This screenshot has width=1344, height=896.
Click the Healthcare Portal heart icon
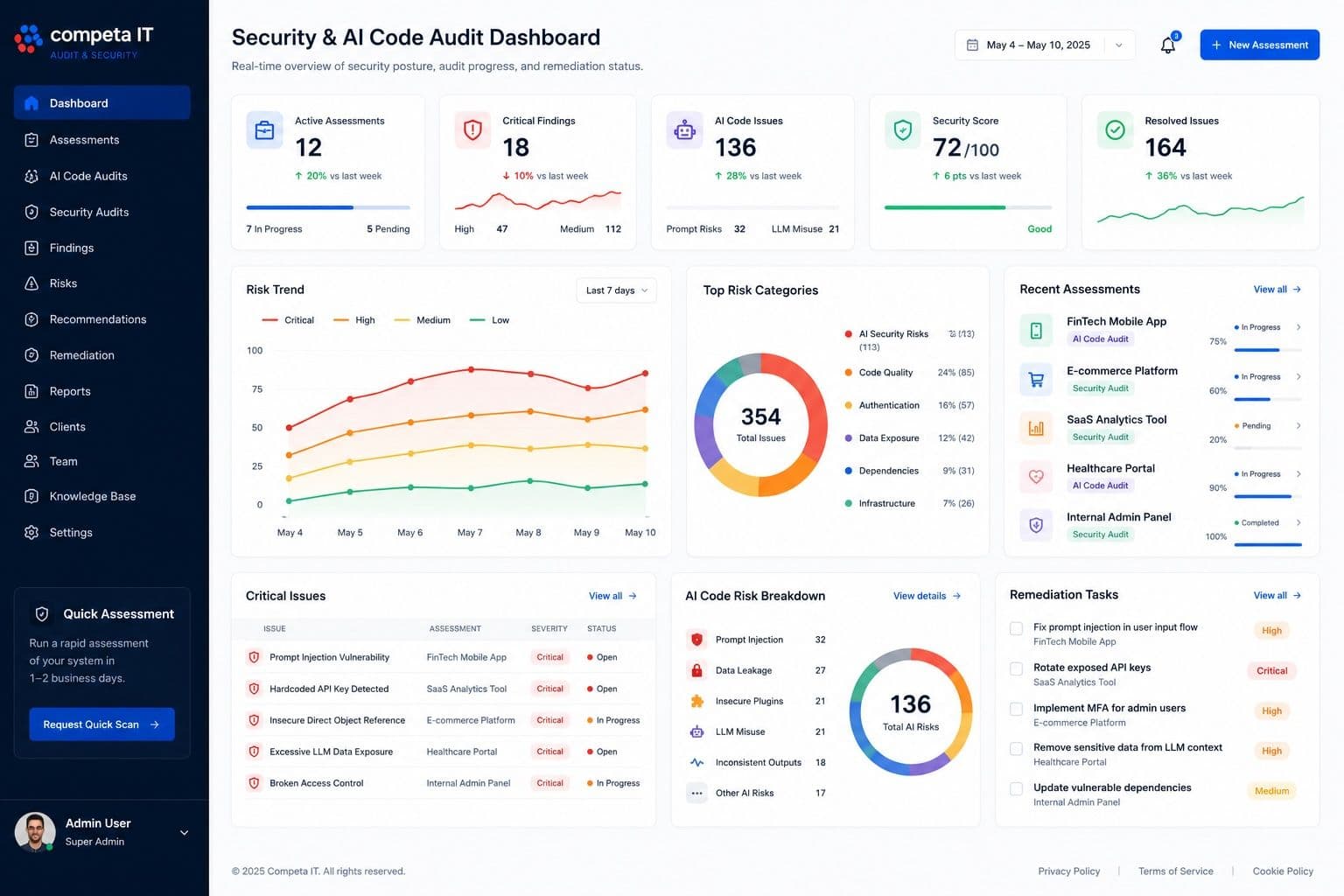coord(1036,477)
